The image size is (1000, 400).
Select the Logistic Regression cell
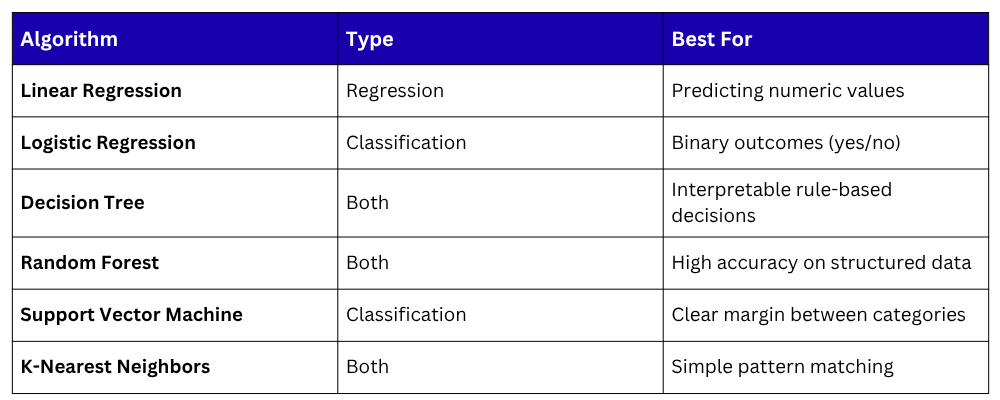(108, 143)
